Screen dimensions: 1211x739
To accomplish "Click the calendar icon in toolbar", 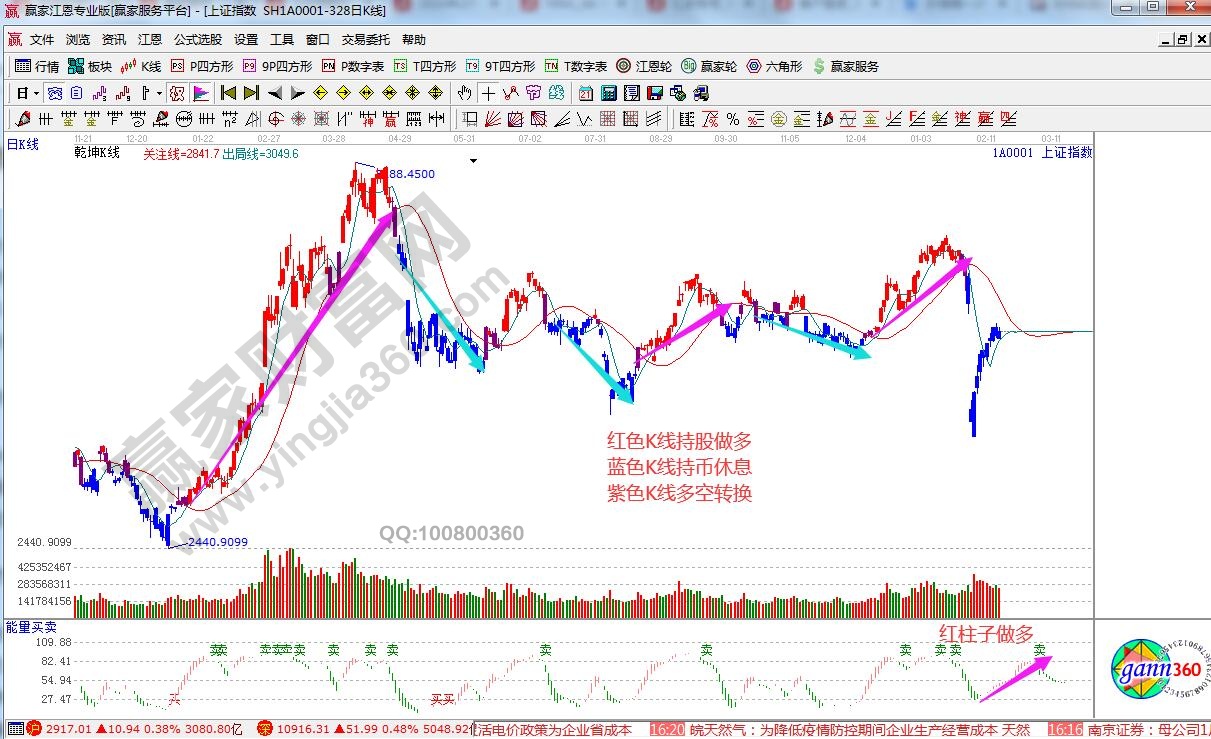I will click(585, 93).
